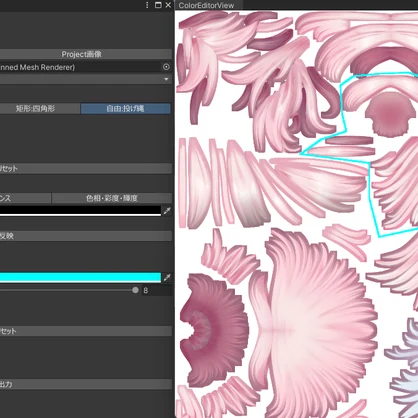Image resolution: width=418 pixels, height=418 pixels.
Task: Switch to the 色相・彩度・輝度 tab
Action: click(112, 198)
